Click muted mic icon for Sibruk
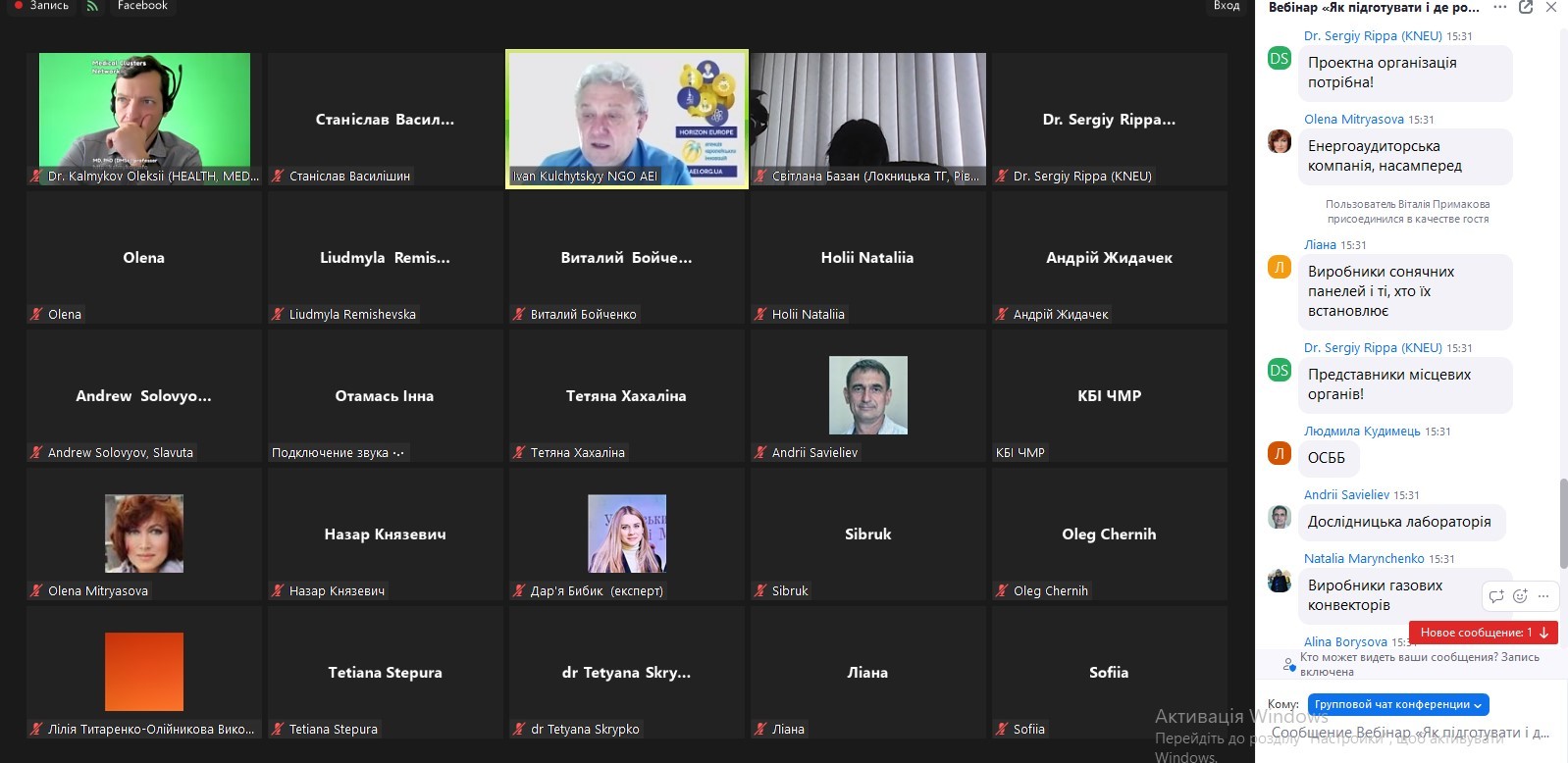Screen dimensions: 1568x763 click(x=761, y=591)
